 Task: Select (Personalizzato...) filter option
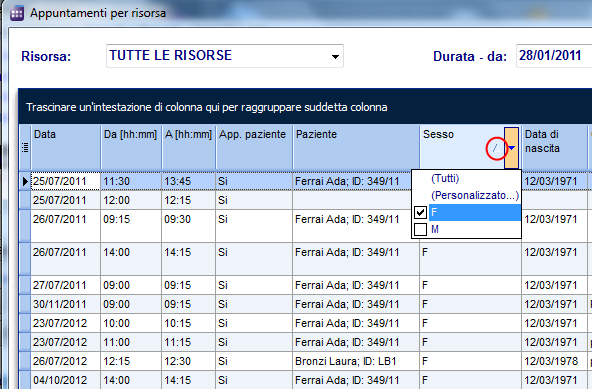[x=475, y=195]
